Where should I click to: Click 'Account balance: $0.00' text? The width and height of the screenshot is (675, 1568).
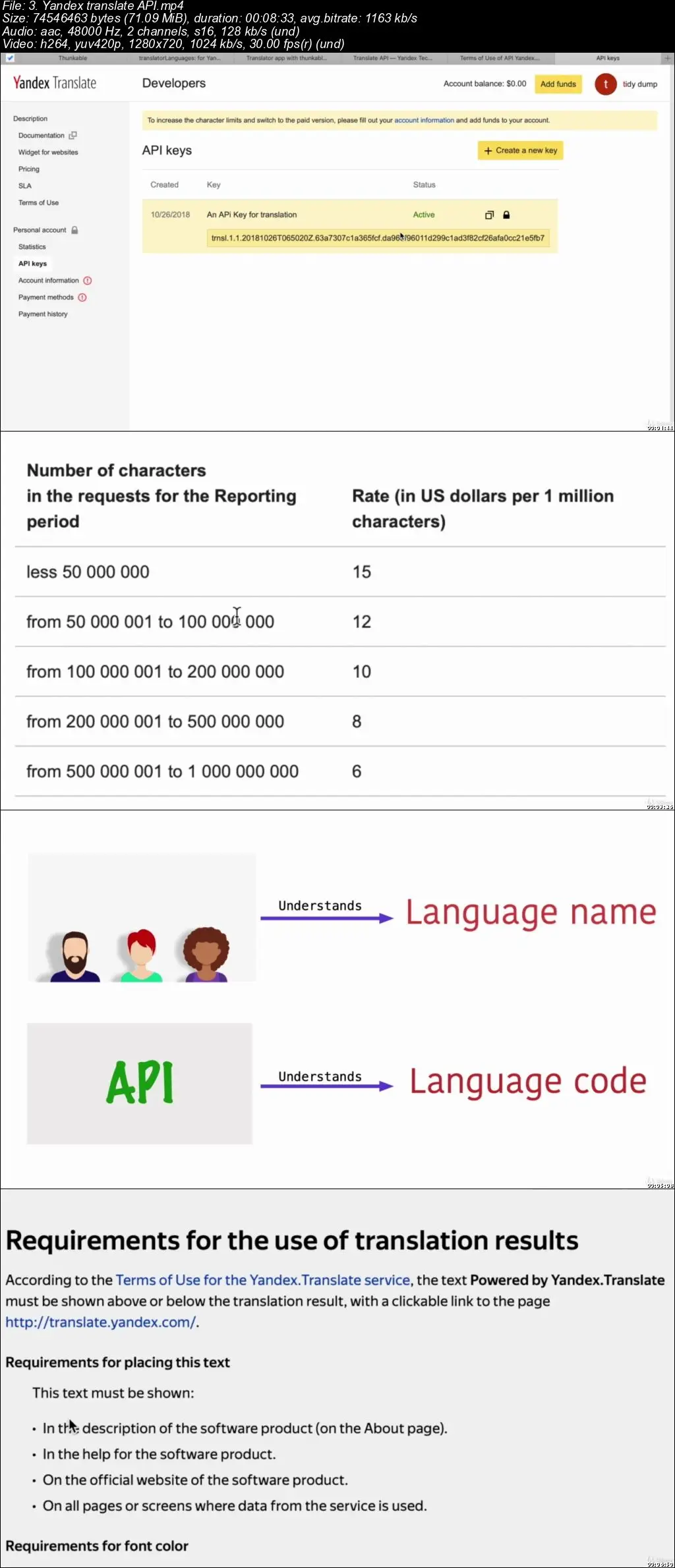click(x=484, y=84)
